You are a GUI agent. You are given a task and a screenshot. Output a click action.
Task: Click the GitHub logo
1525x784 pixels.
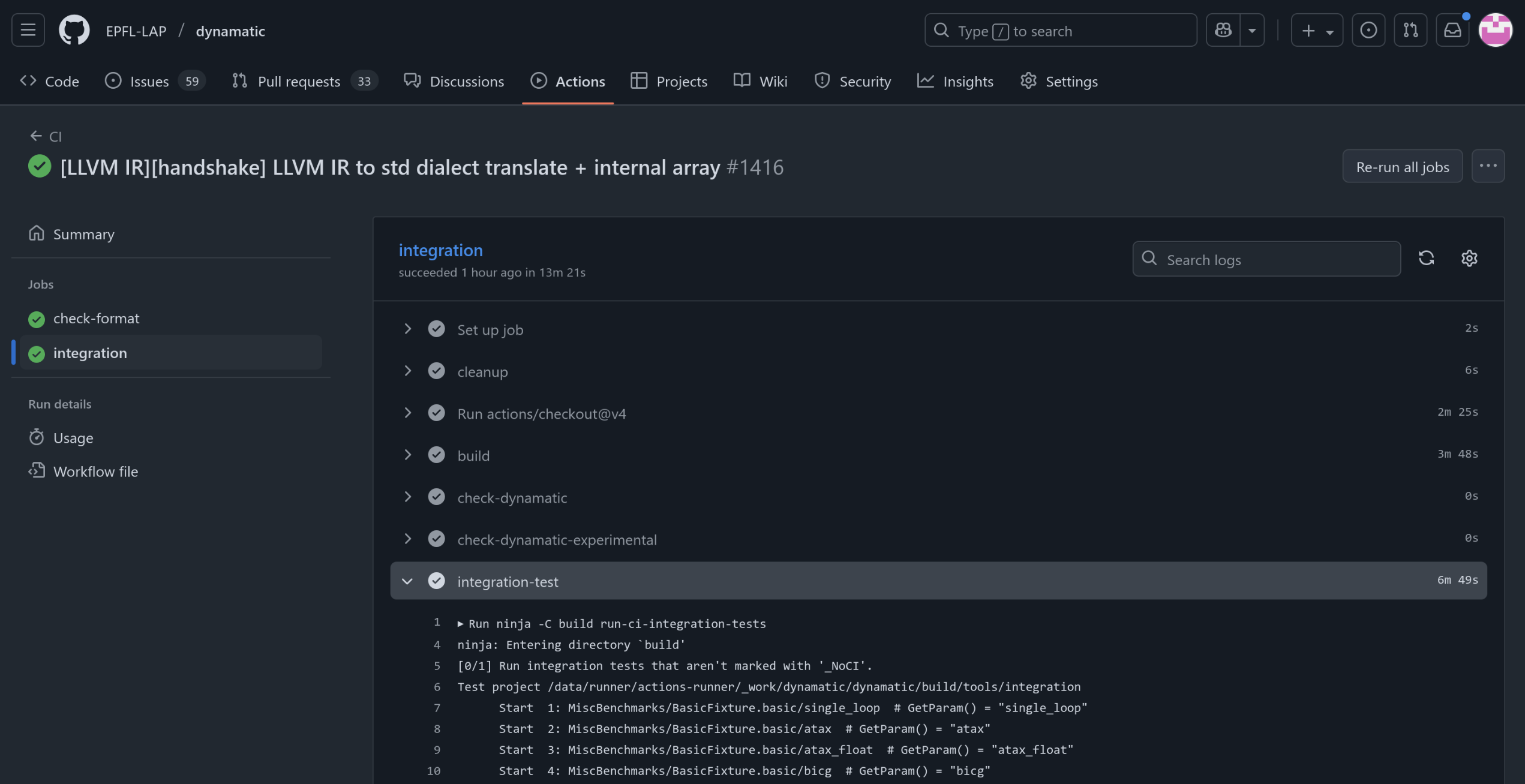tap(74, 29)
